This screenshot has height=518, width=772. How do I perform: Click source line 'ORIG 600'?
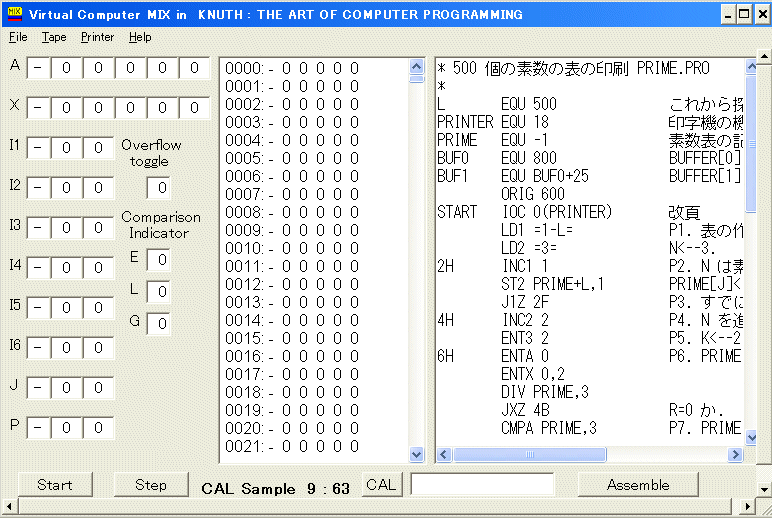pos(533,194)
